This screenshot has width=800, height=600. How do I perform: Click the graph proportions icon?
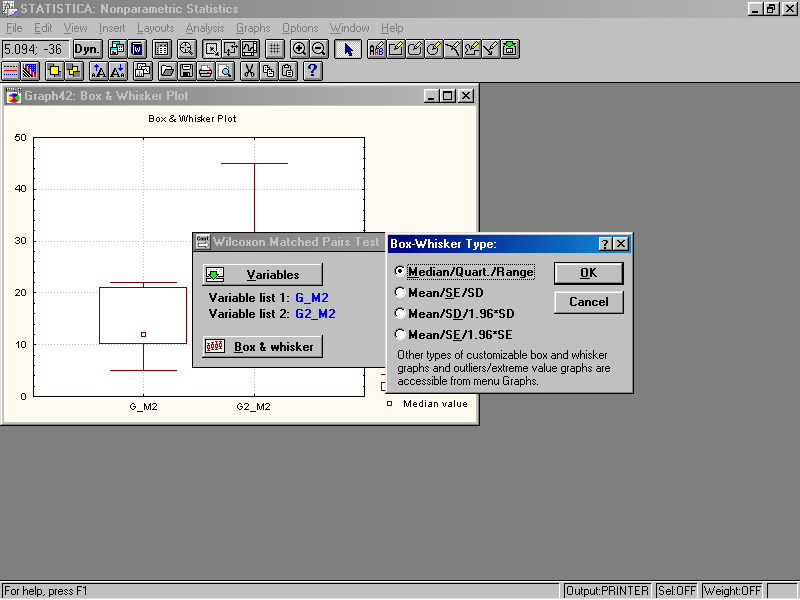click(x=249, y=49)
